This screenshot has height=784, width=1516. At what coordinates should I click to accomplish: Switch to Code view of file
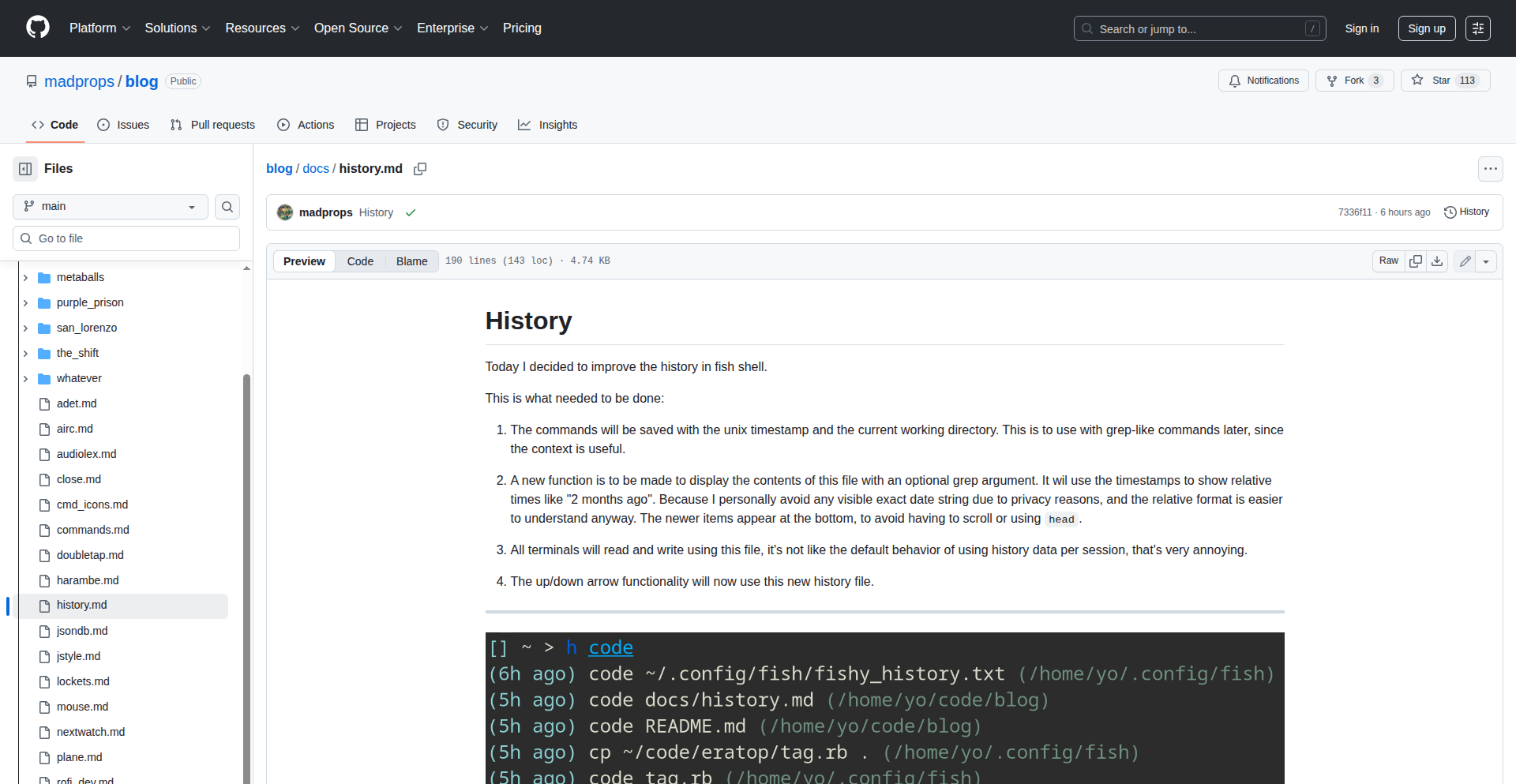360,261
